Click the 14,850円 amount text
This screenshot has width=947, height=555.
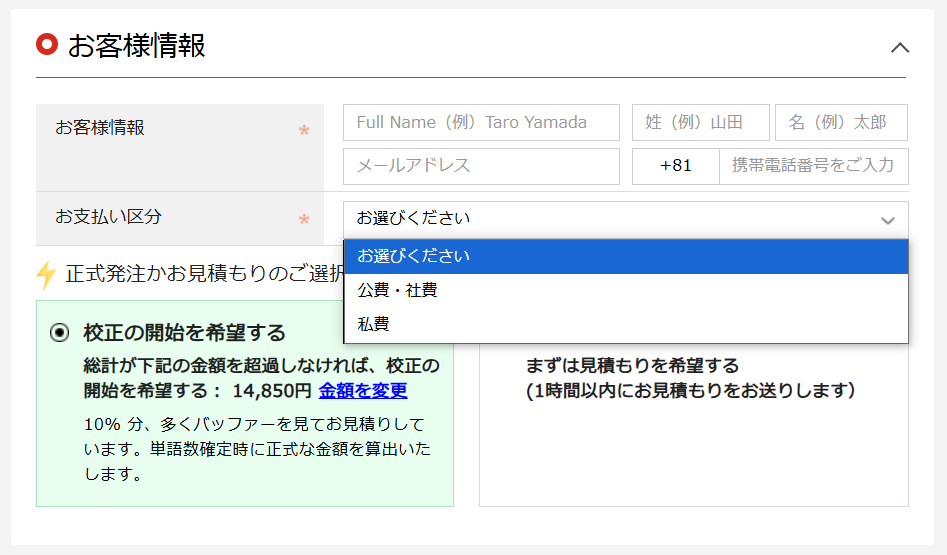(x=272, y=391)
